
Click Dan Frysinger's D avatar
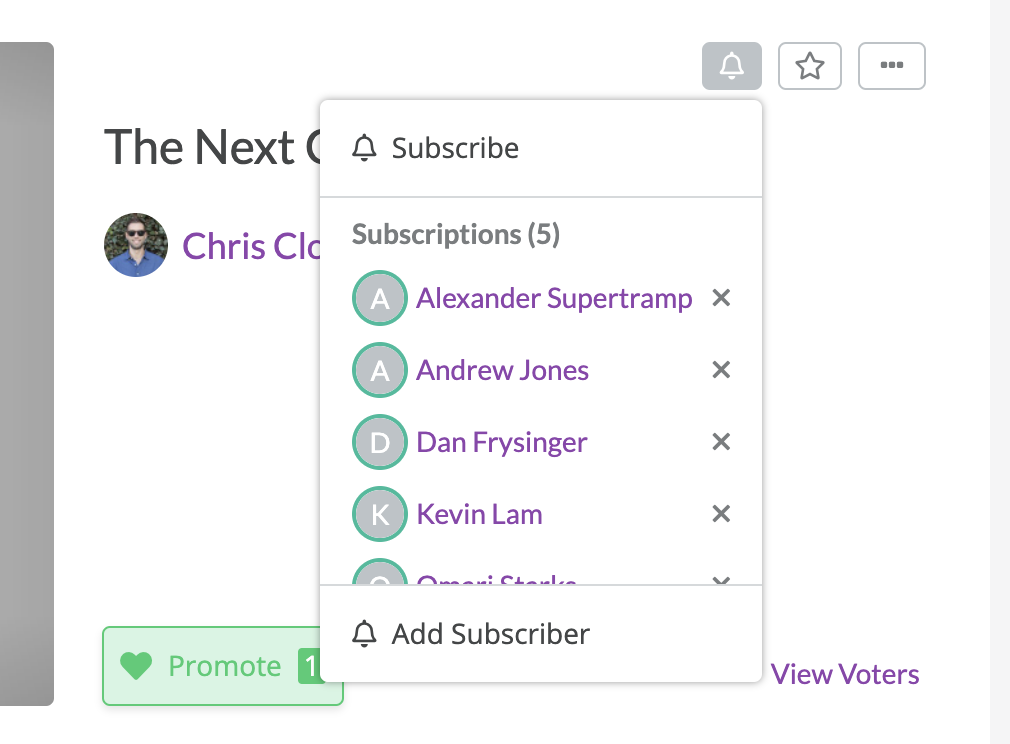tap(379, 442)
